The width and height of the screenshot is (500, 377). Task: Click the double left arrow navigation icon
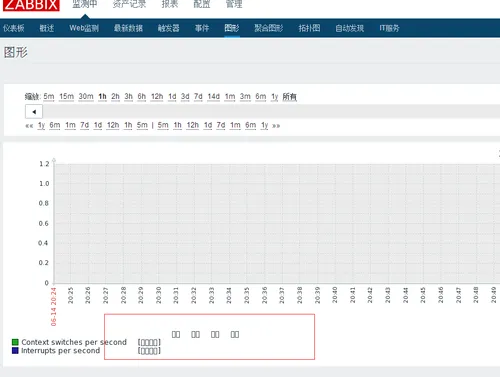point(29,126)
